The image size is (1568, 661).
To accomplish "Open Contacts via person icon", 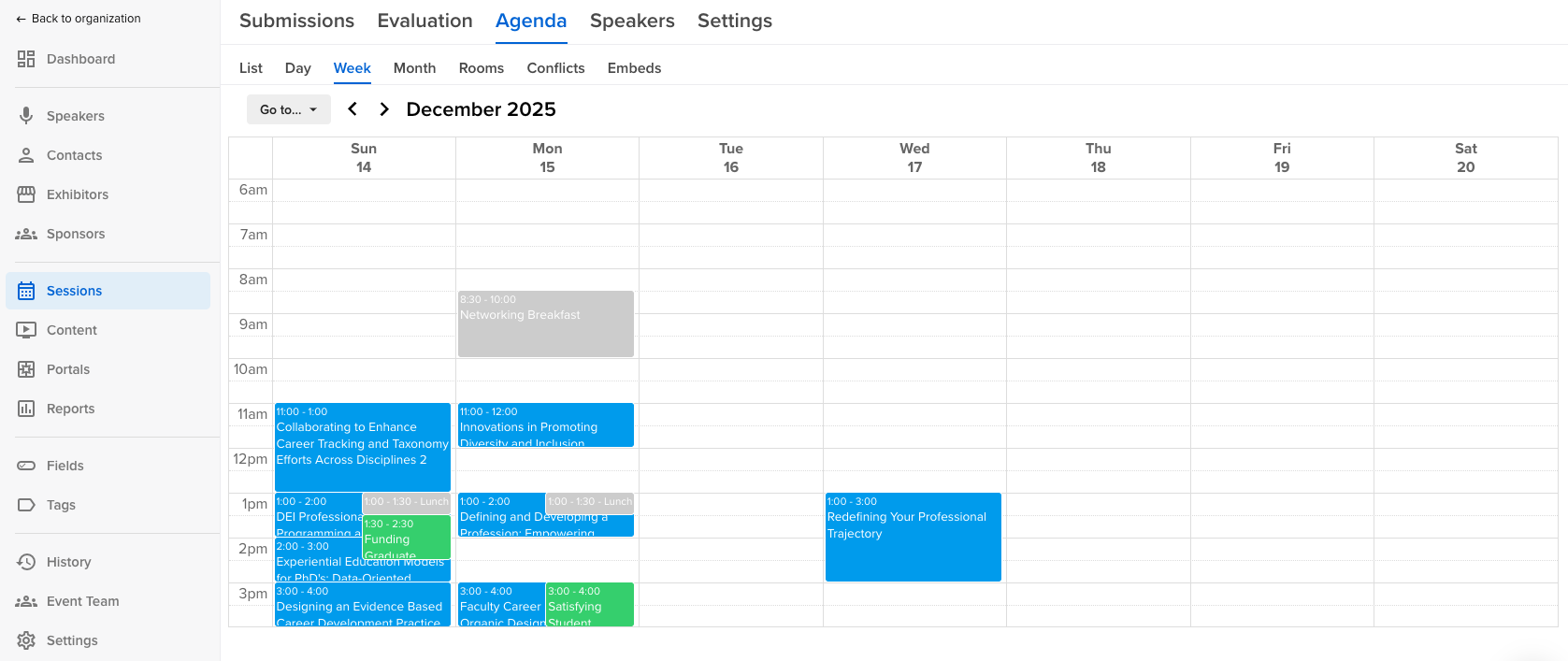I will (x=26, y=155).
